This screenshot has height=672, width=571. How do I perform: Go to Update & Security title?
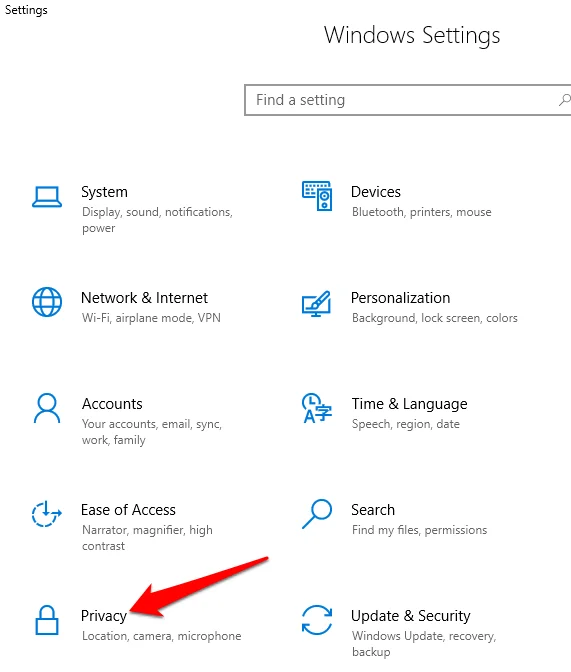click(x=411, y=616)
